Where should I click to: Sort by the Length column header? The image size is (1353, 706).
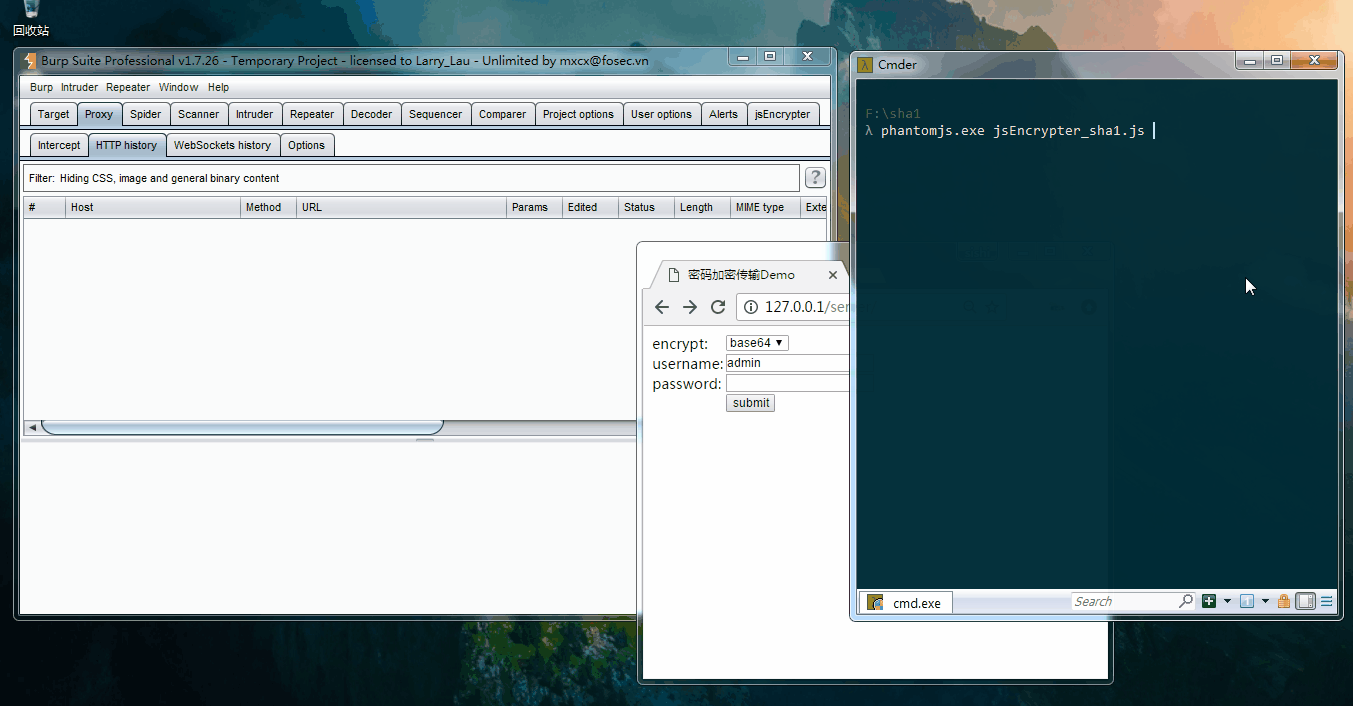tap(702, 207)
